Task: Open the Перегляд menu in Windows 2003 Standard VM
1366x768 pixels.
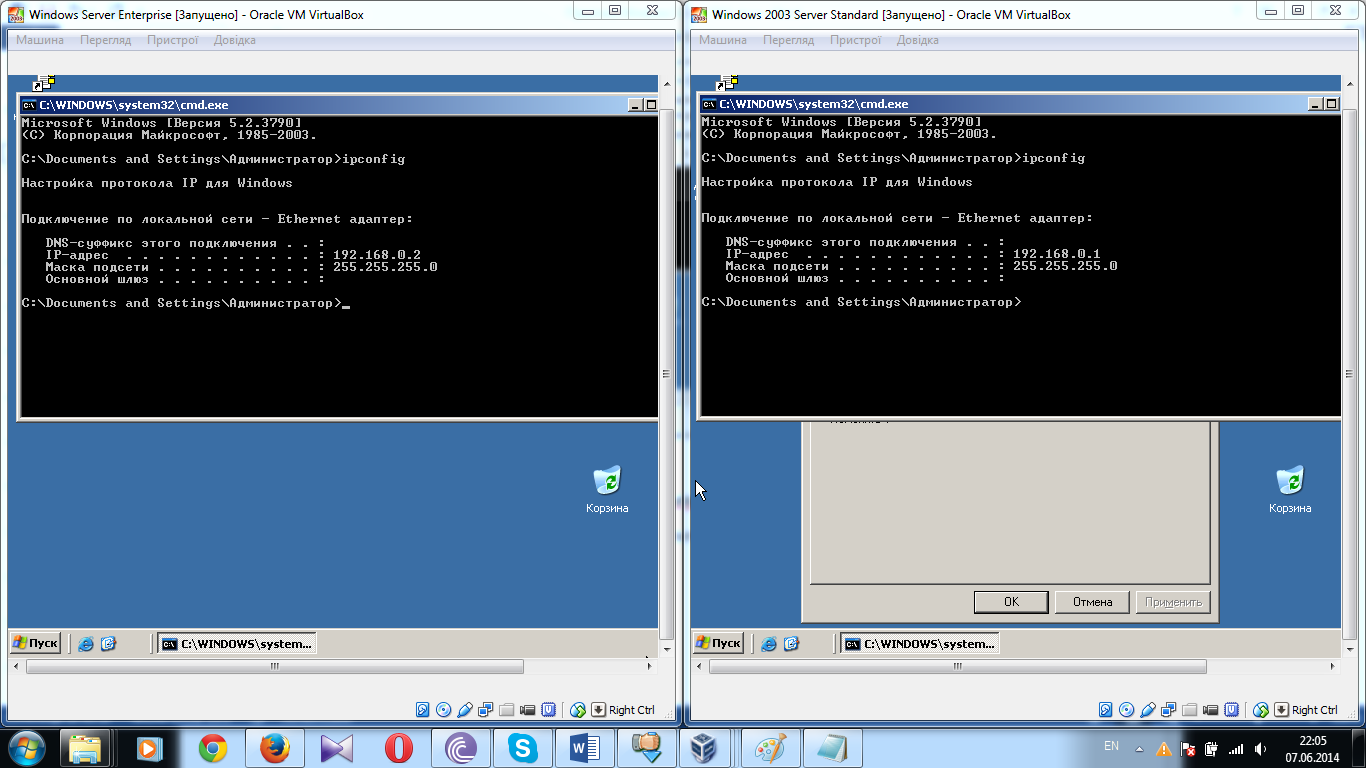Action: [788, 40]
